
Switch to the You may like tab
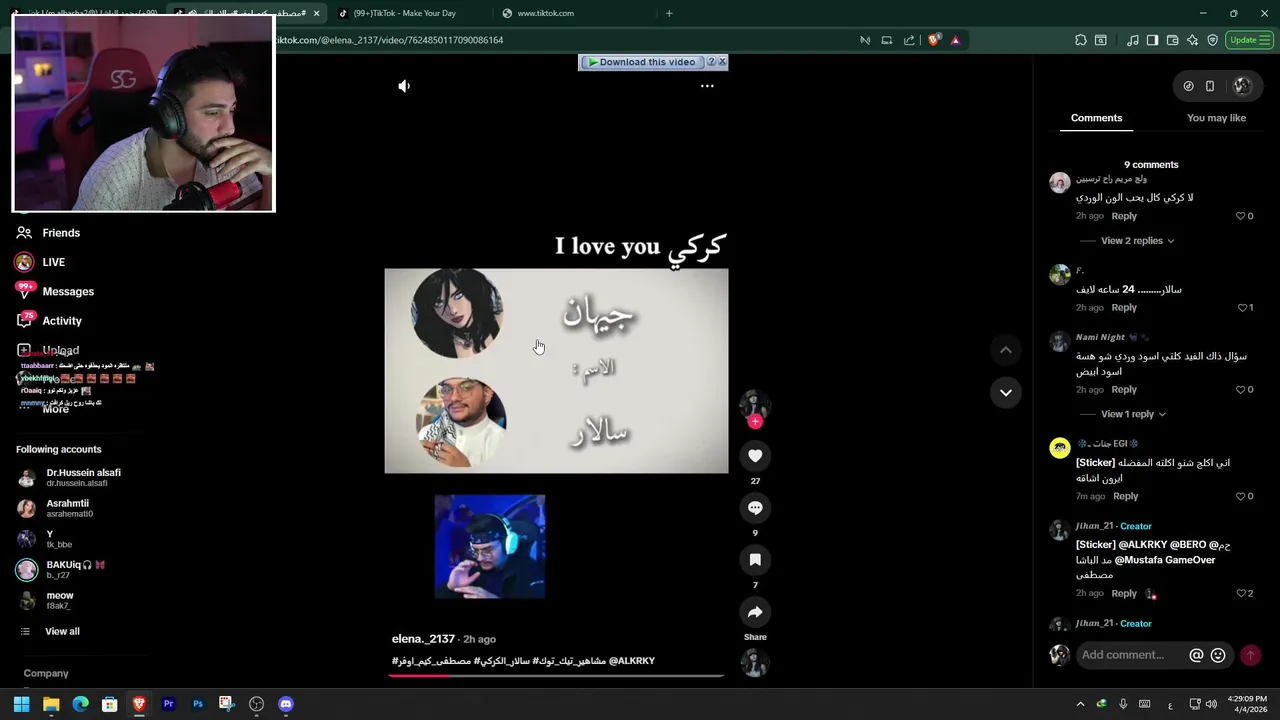pos(1216,118)
